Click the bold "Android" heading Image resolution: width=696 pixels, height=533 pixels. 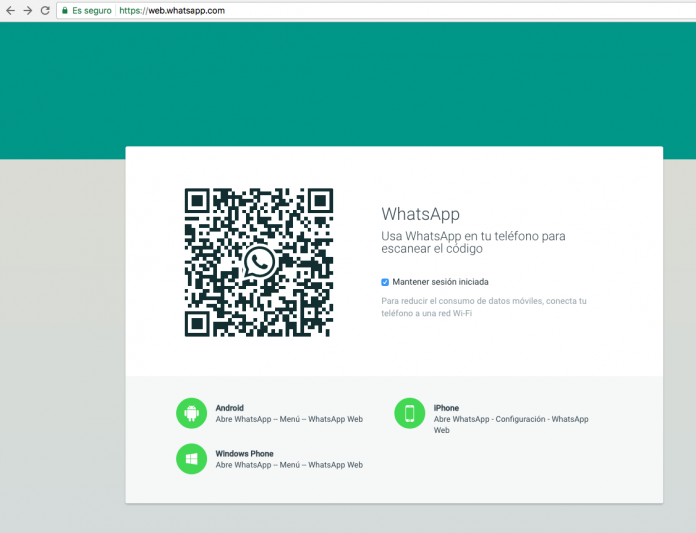(230, 408)
